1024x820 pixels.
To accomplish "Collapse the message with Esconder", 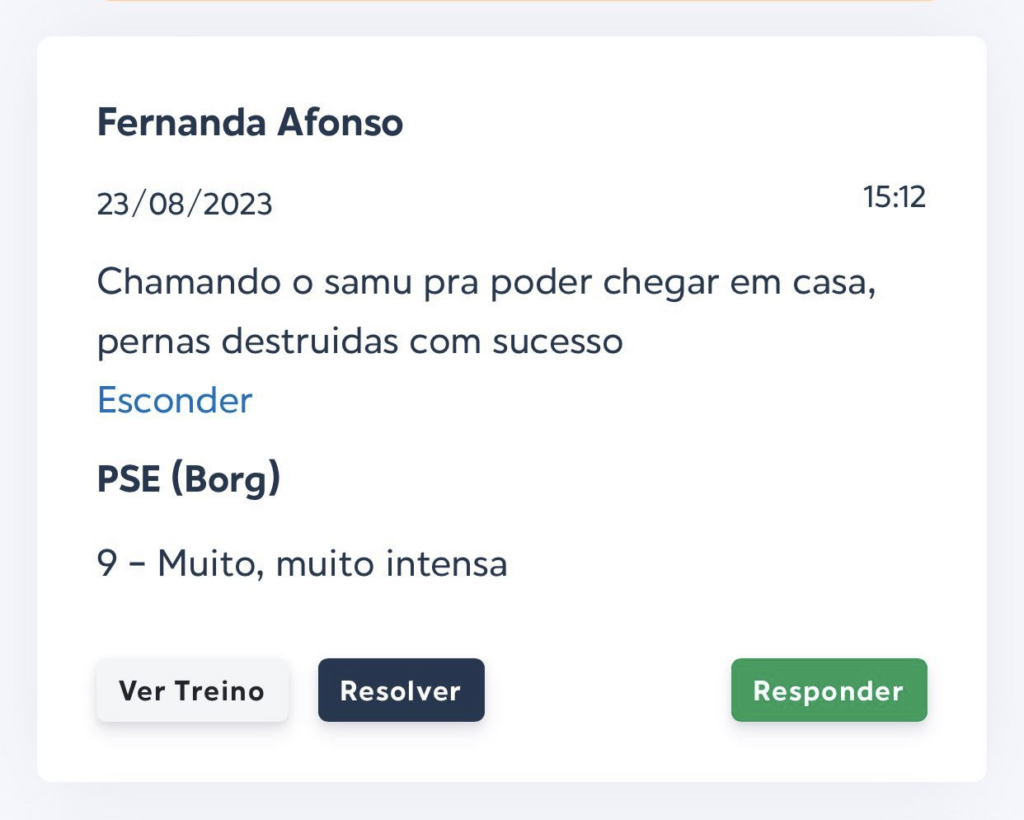I will click(175, 400).
